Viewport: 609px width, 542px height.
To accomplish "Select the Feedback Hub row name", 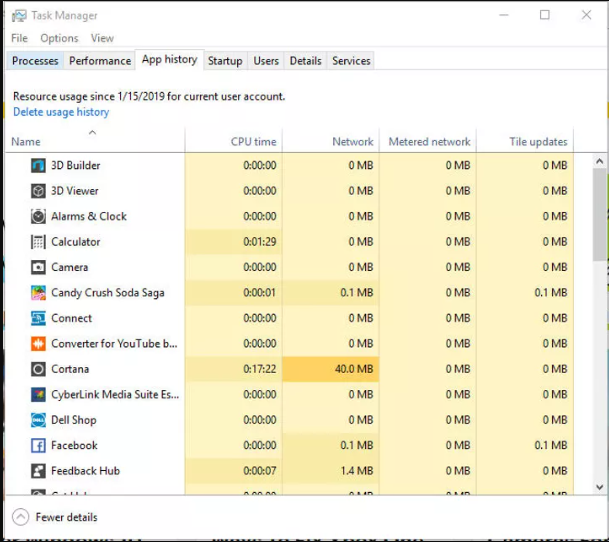I will (85, 471).
